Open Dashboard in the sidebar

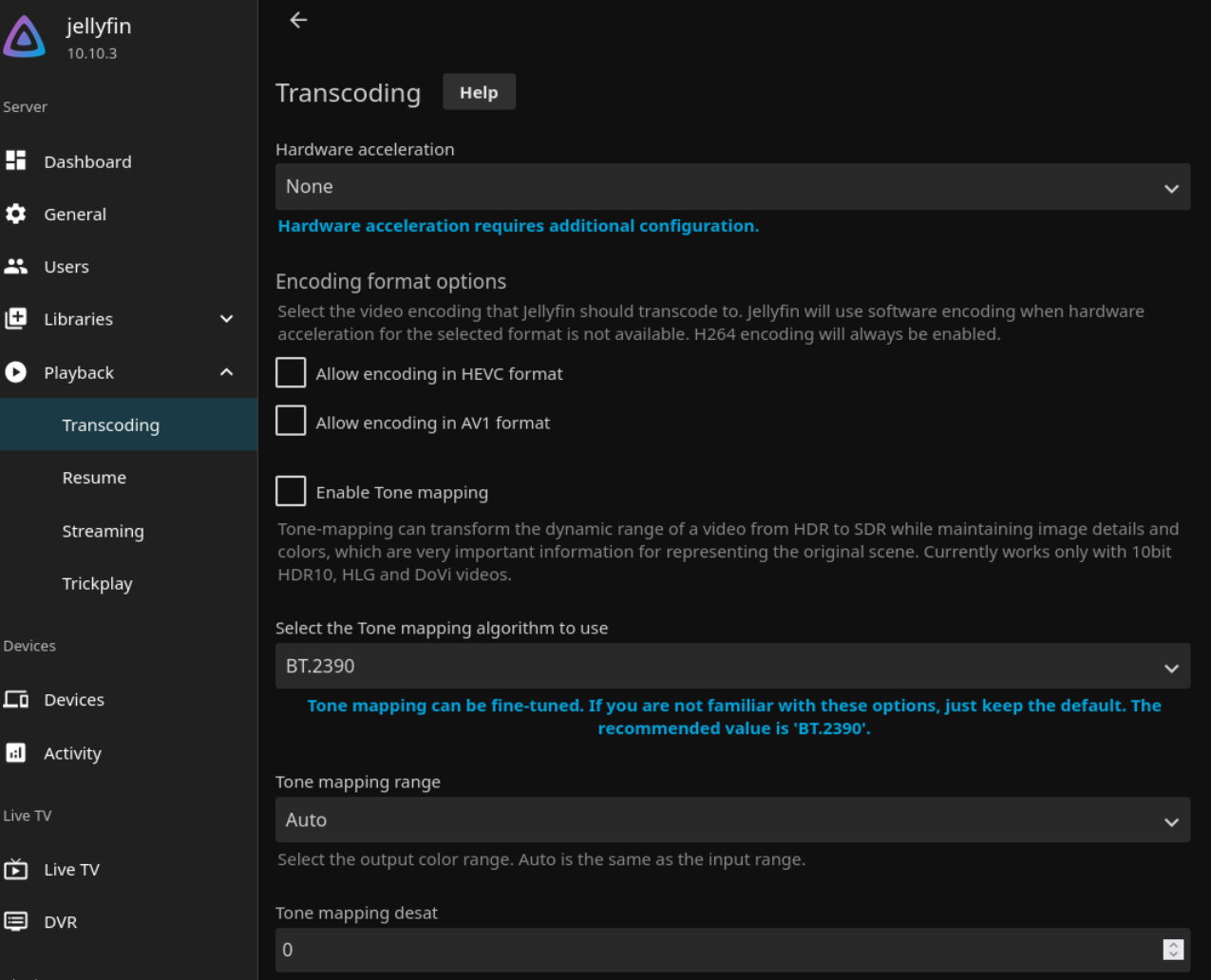click(x=128, y=161)
